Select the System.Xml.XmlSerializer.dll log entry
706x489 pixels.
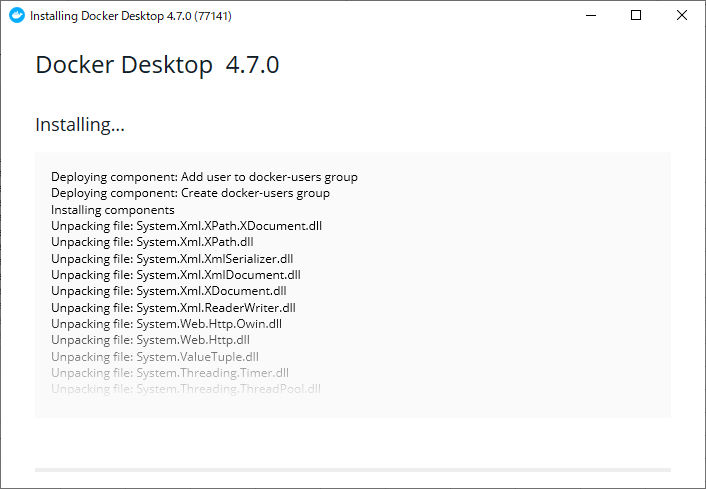(x=172, y=258)
